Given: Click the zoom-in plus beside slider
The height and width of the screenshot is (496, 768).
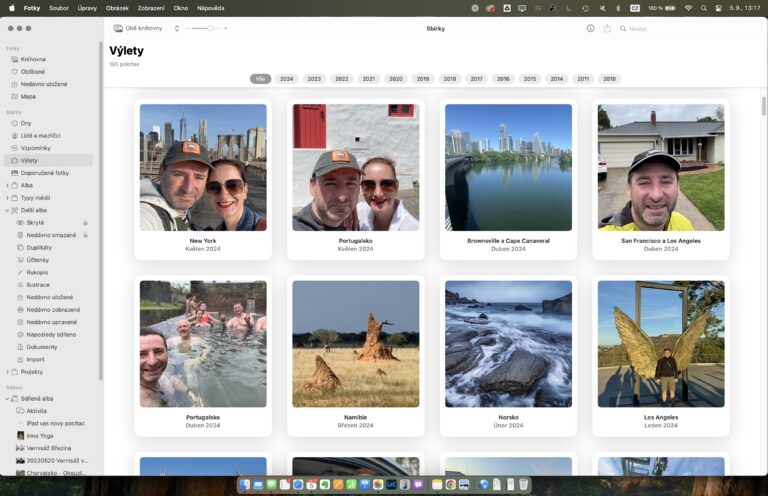Looking at the screenshot, I should 225,28.
